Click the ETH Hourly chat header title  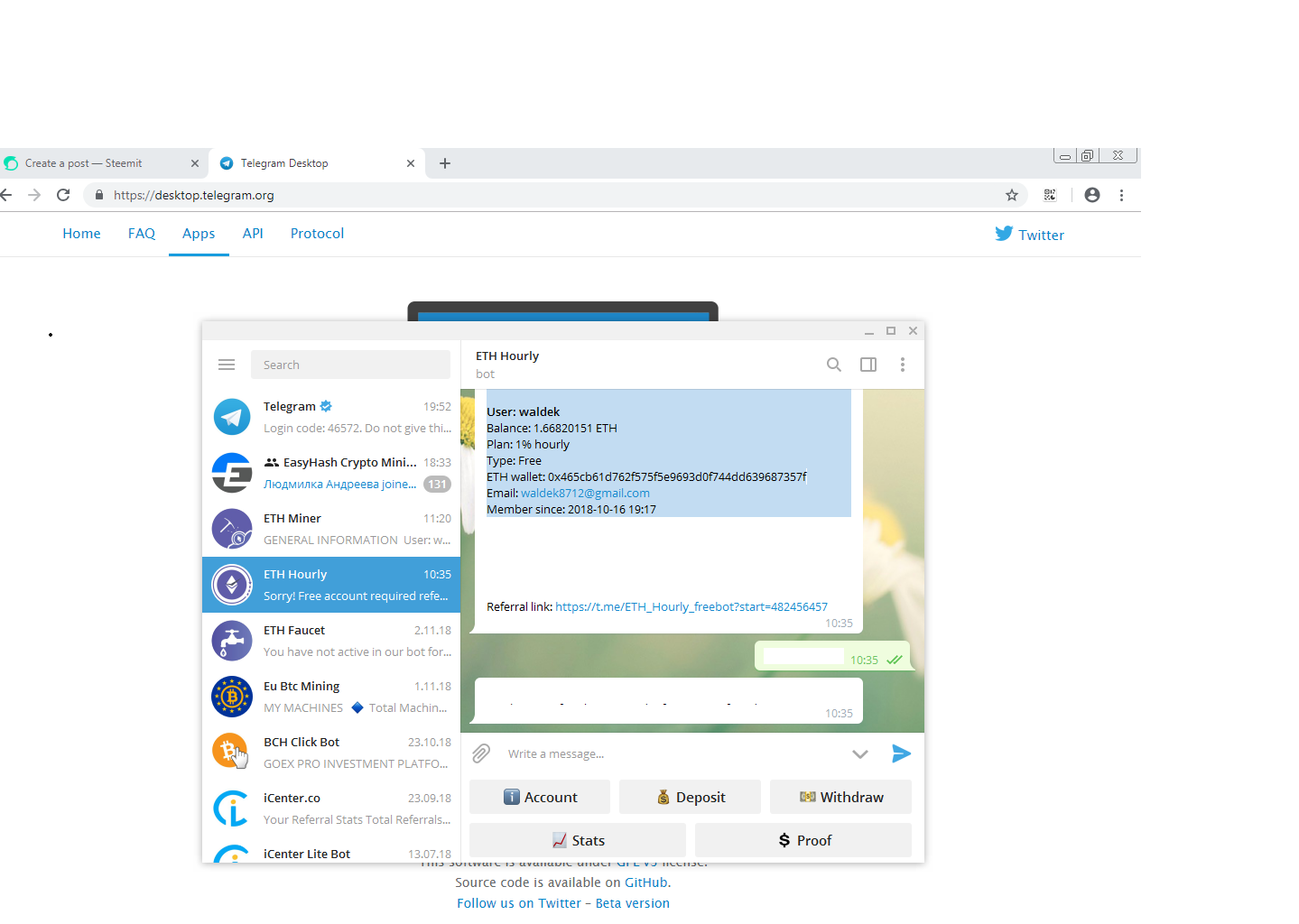[507, 356]
